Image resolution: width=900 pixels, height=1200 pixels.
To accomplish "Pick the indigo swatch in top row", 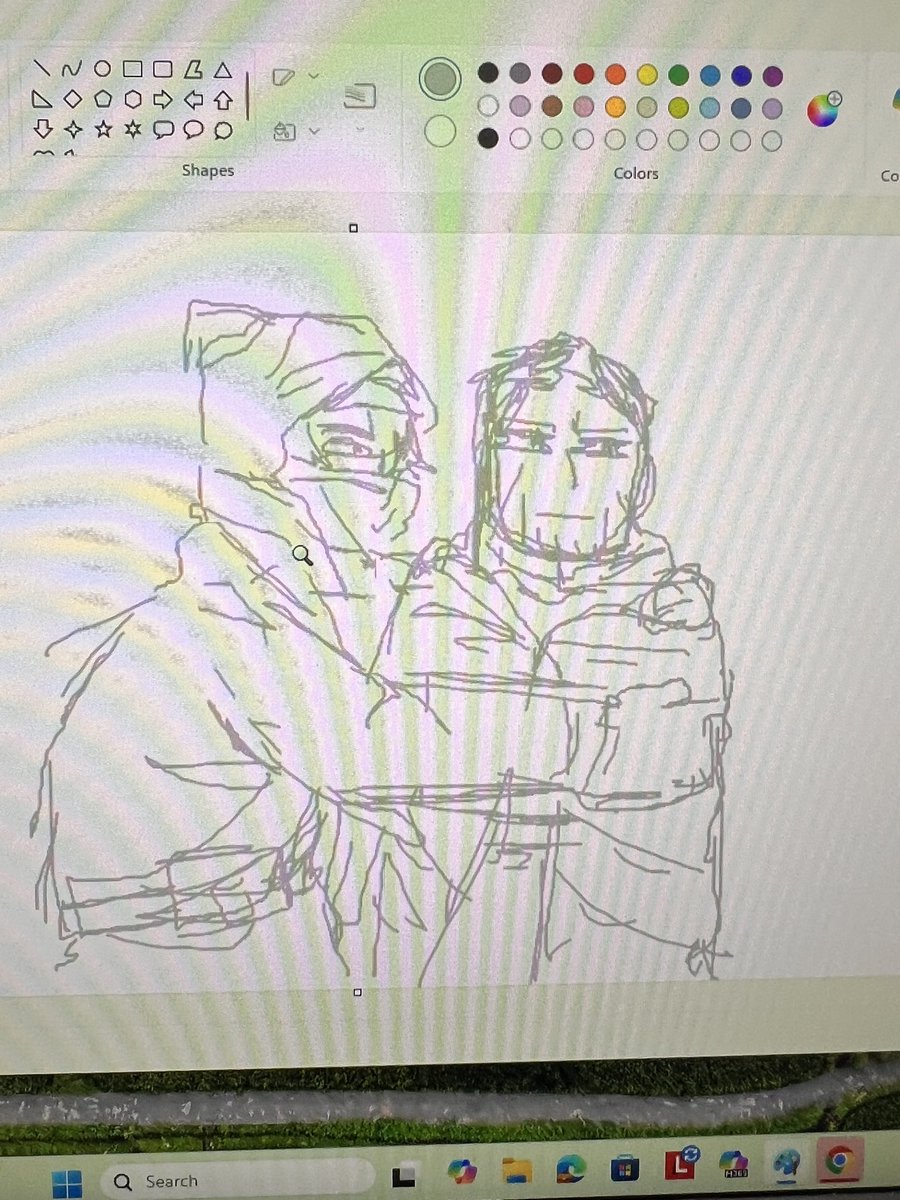I will [x=741, y=76].
